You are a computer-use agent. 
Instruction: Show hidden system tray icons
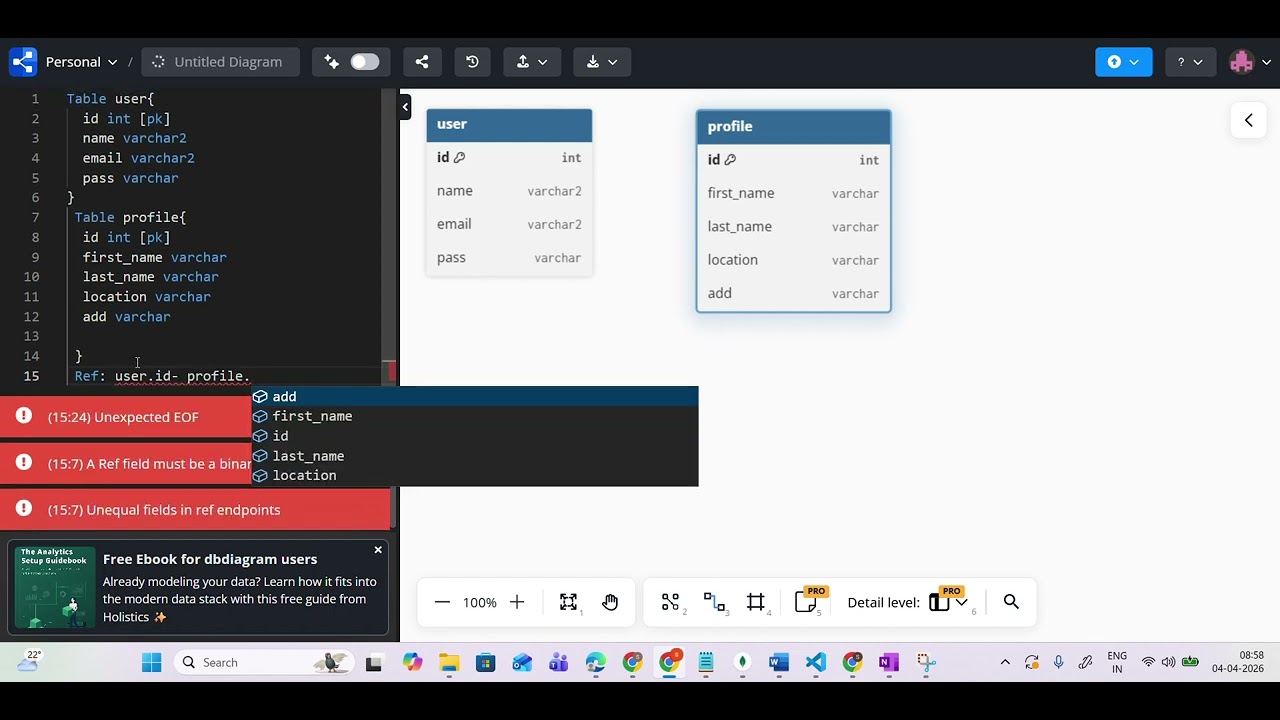click(x=1005, y=662)
